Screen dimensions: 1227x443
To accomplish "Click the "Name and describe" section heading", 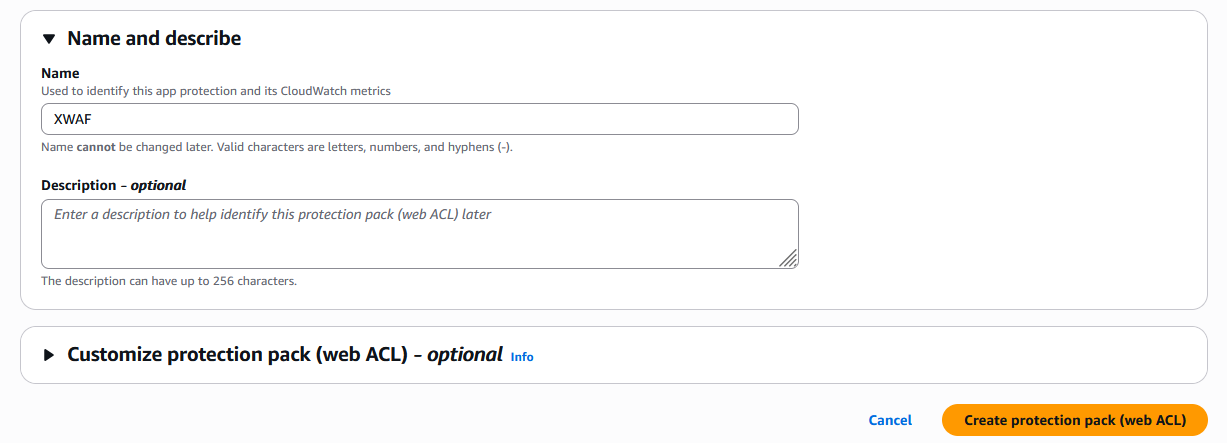I will coord(154,39).
